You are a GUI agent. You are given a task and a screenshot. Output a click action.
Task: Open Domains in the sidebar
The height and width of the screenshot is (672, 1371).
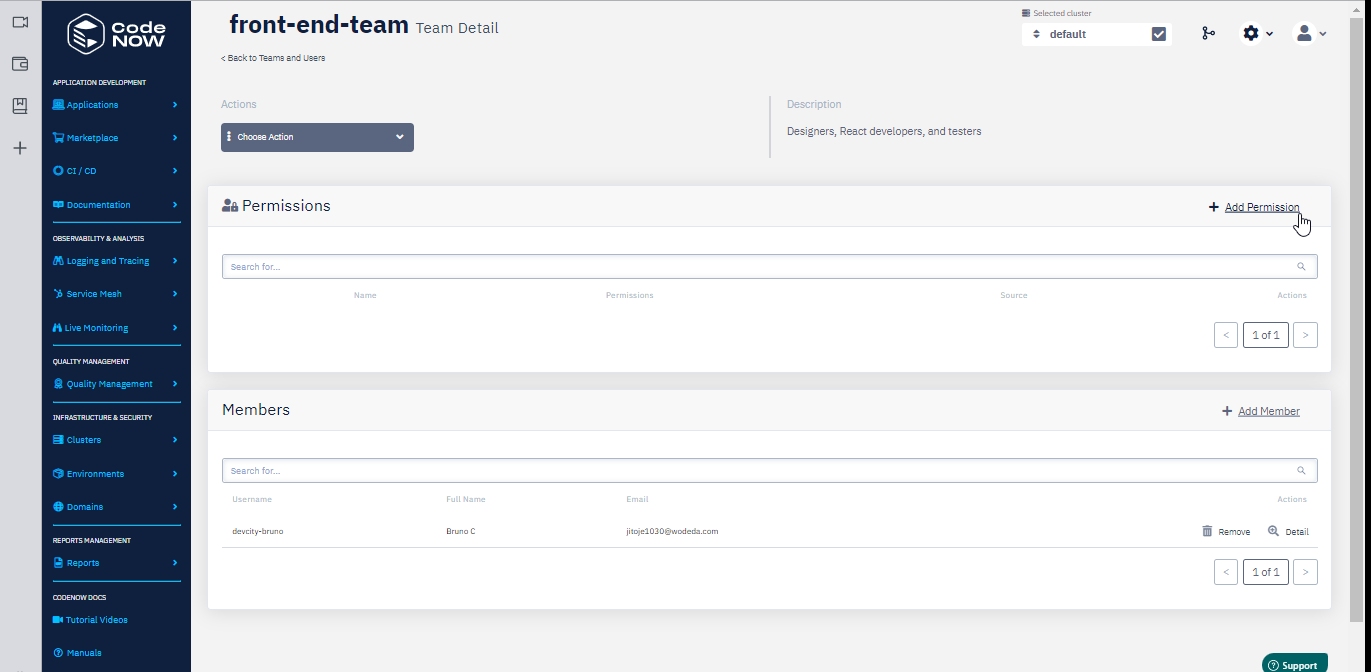coord(85,507)
